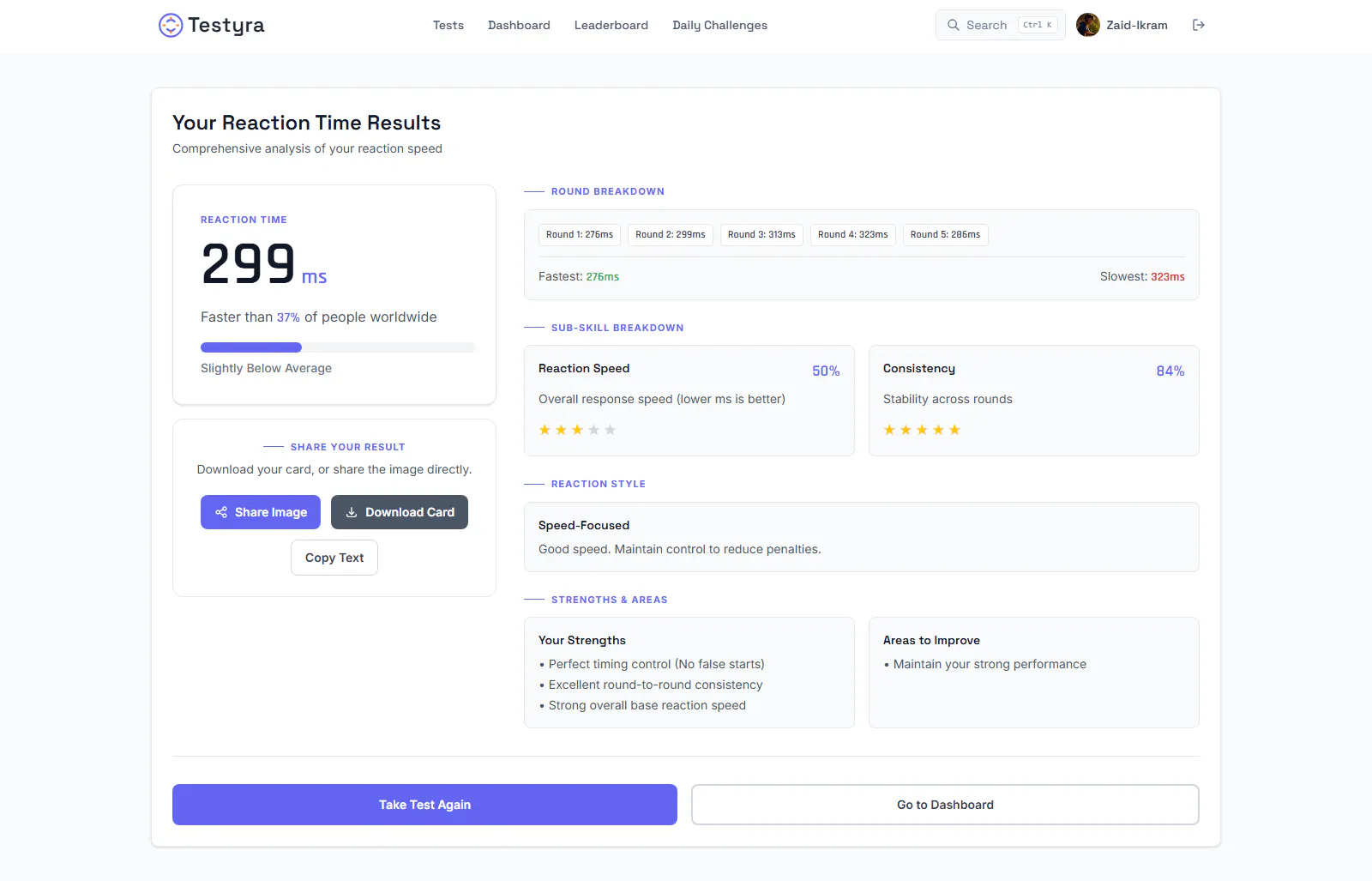Image resolution: width=1372 pixels, height=881 pixels.
Task: Click the share icon in Share Image
Action: (x=221, y=512)
